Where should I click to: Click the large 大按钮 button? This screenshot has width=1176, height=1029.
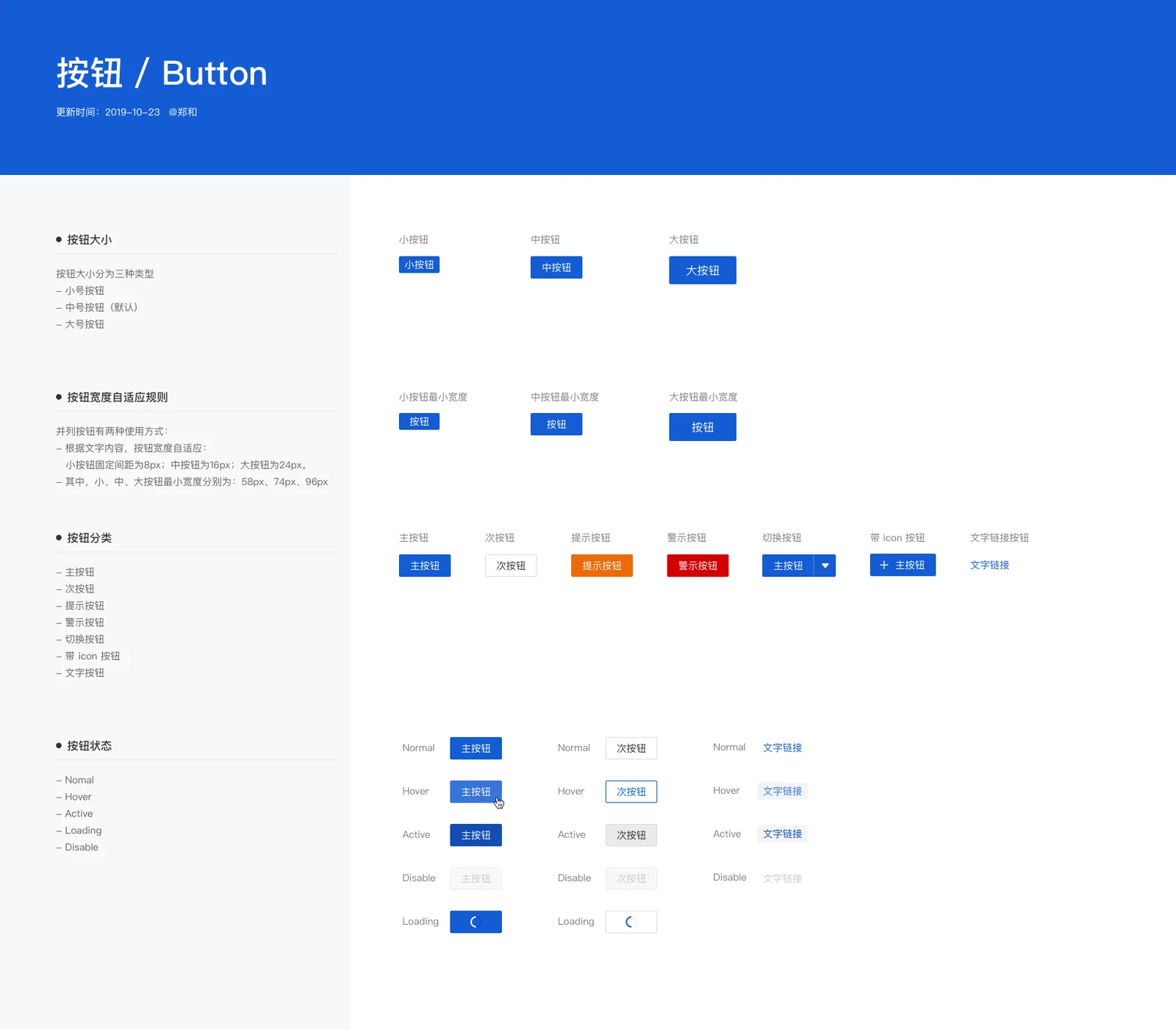click(703, 270)
